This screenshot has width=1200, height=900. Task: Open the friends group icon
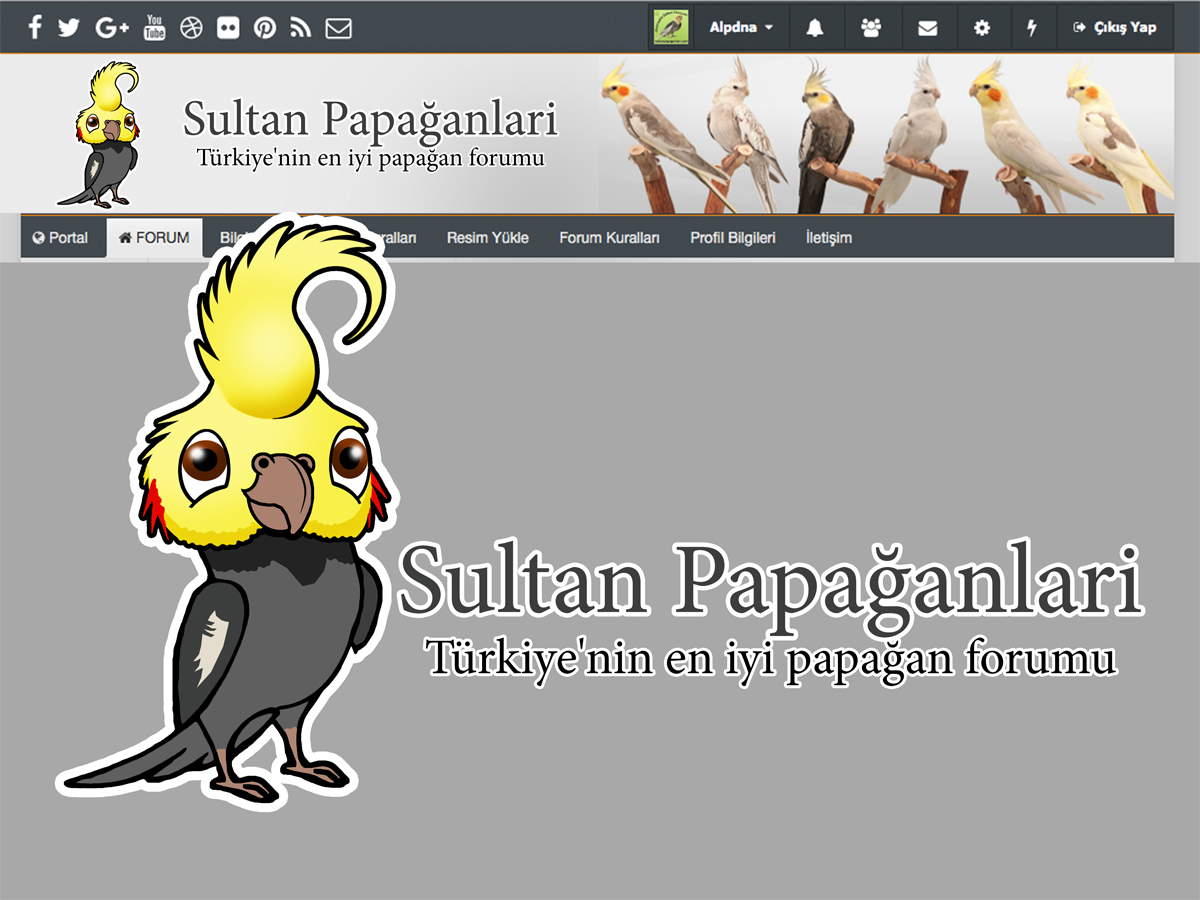(871, 27)
